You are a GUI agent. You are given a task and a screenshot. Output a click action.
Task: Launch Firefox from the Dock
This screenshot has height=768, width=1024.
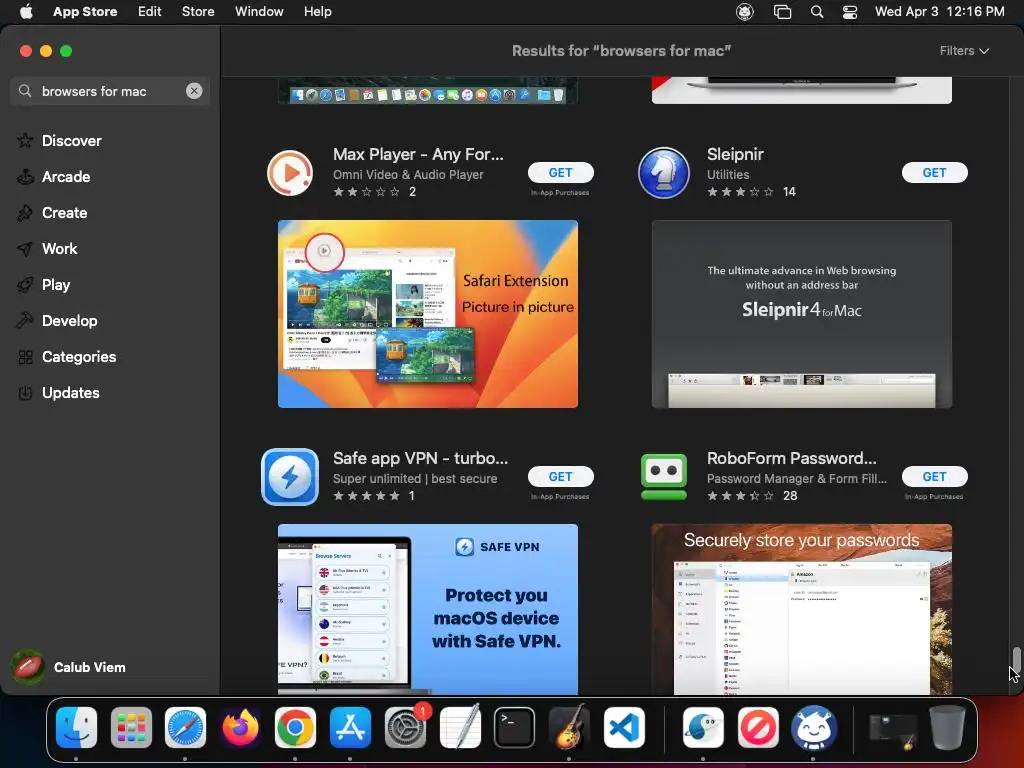coord(240,728)
